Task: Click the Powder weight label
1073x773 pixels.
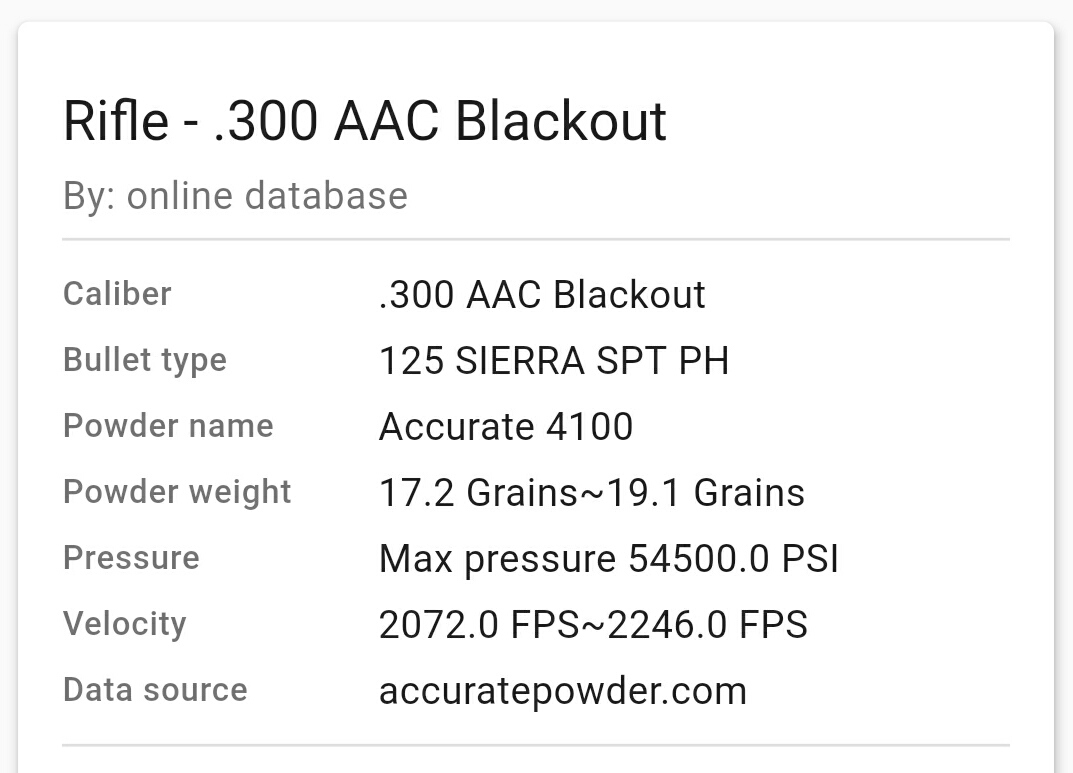Action: 177,492
